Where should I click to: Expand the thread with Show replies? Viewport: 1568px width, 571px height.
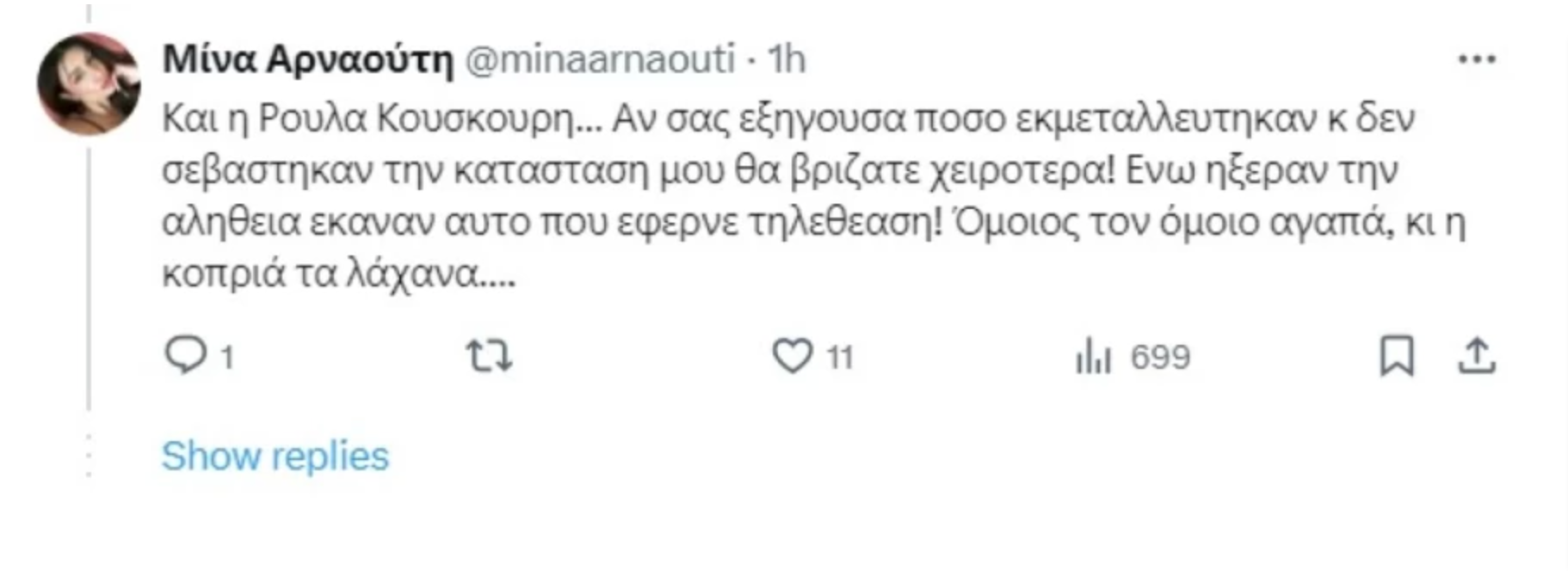pos(275,456)
